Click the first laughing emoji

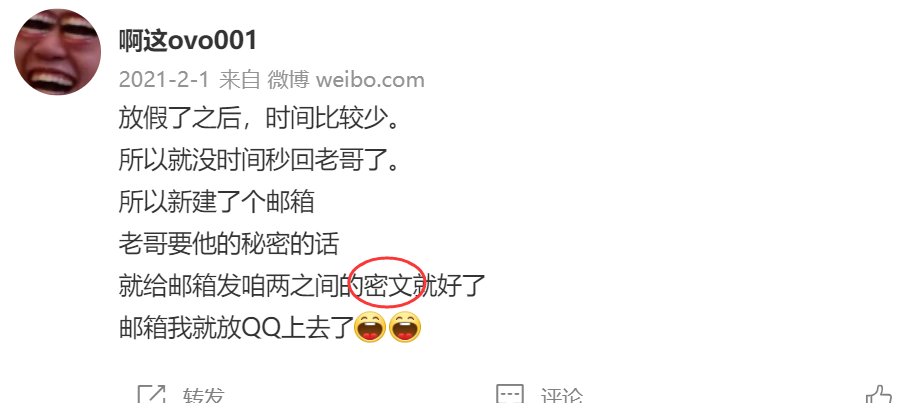tap(370, 327)
